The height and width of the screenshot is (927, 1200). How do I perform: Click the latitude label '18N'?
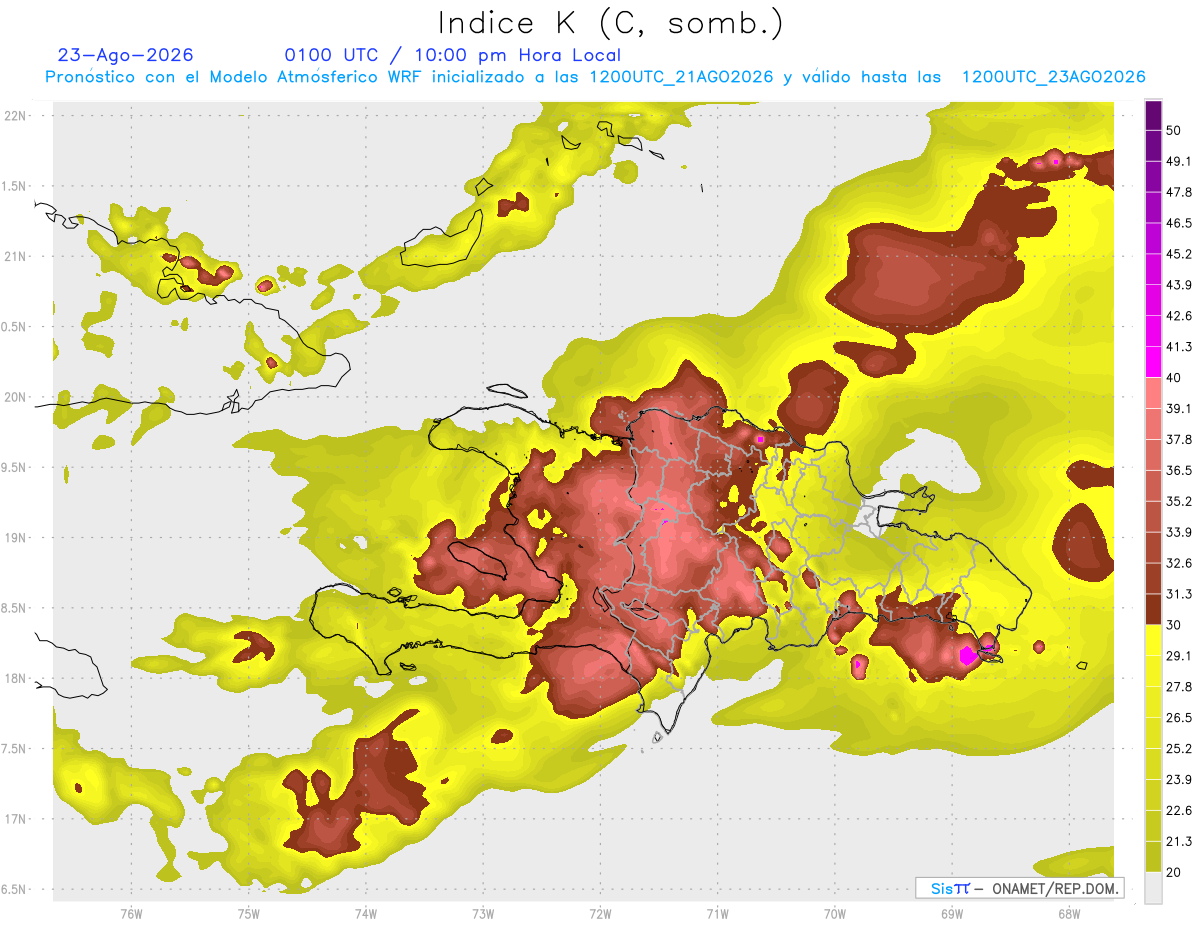click(x=15, y=679)
